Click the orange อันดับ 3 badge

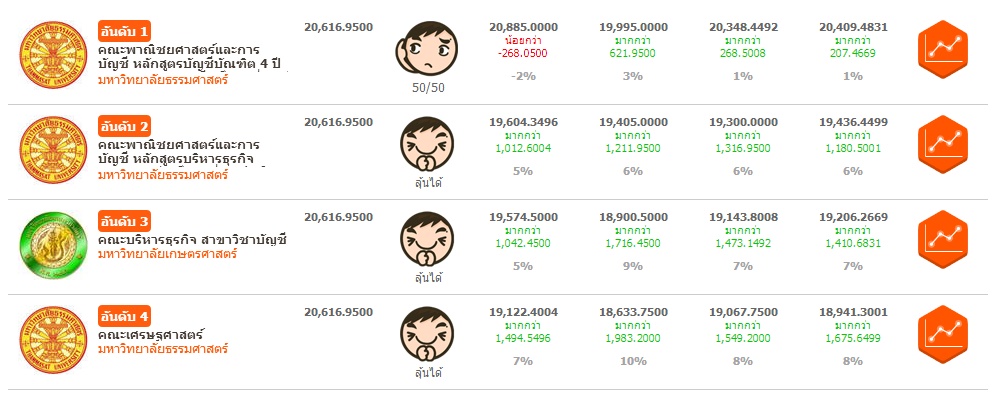point(125,221)
